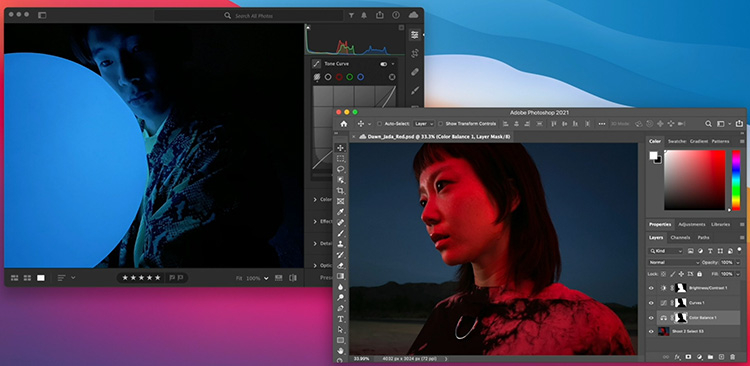Image resolution: width=750 pixels, height=366 pixels.
Task: Open the Layer auto-select dropdown
Action: [424, 124]
